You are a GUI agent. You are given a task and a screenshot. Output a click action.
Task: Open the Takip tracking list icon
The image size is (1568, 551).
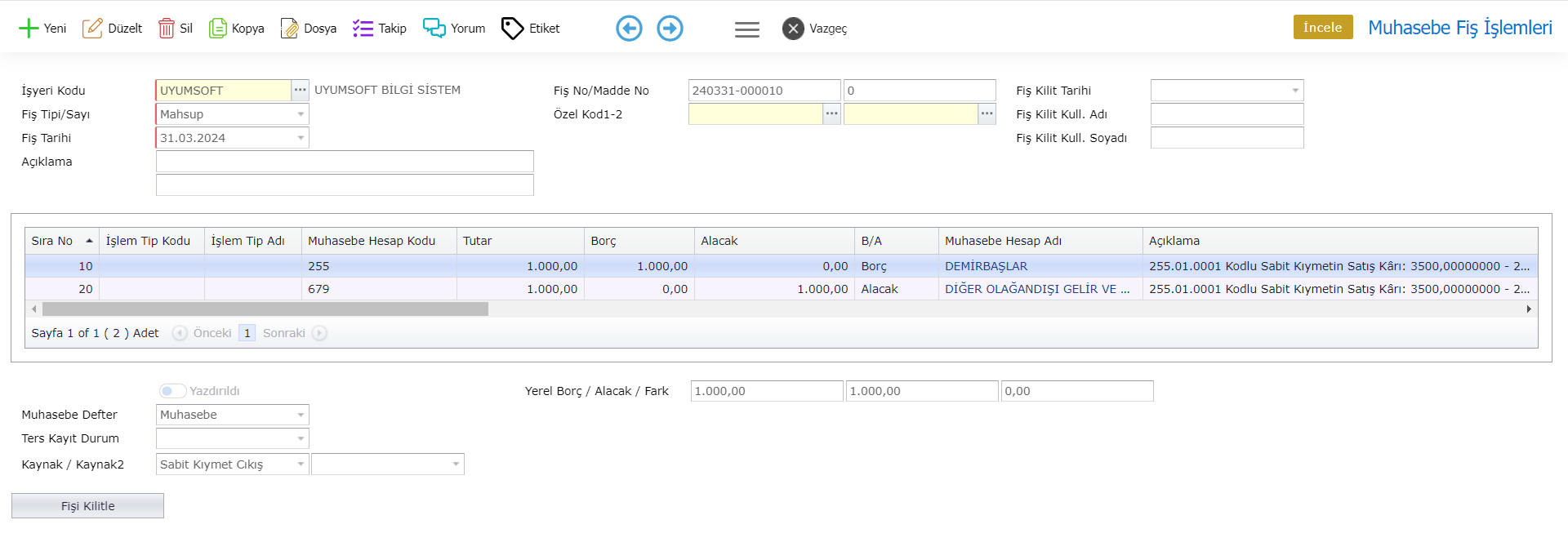click(363, 29)
